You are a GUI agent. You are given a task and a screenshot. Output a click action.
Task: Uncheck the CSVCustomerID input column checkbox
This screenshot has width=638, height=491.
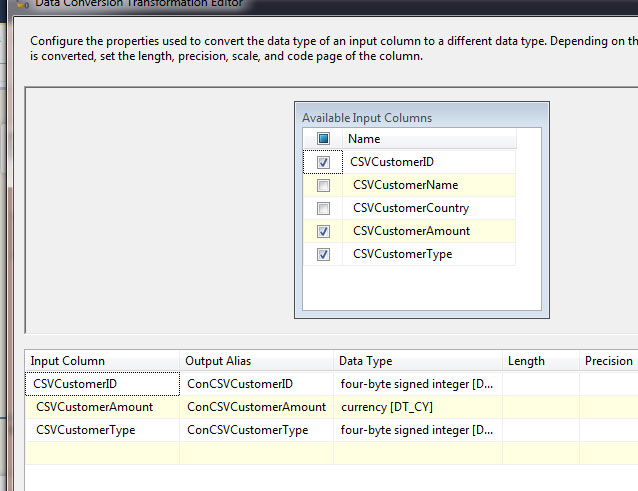pos(323,162)
